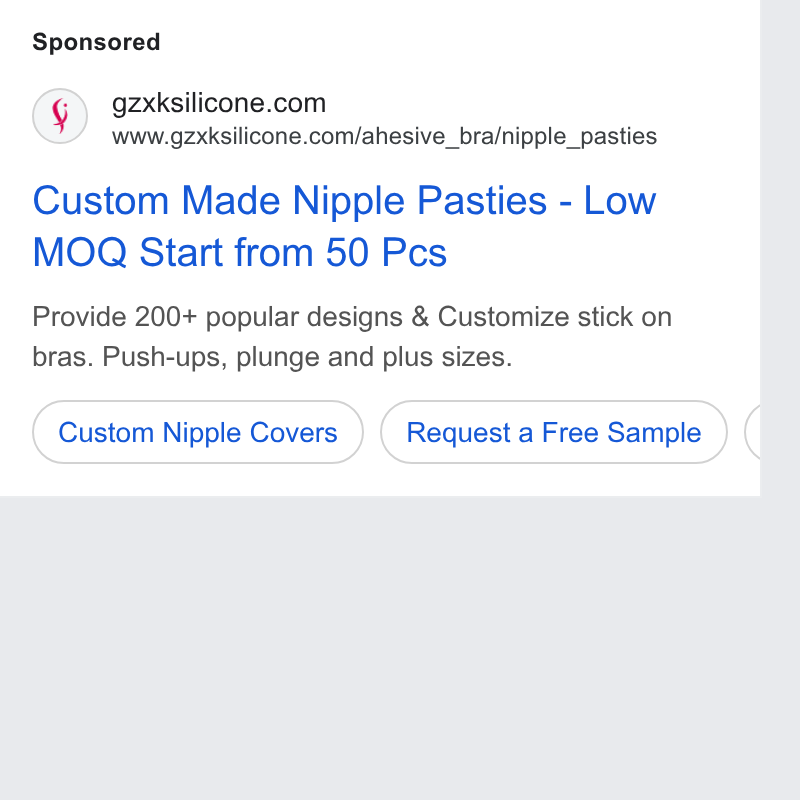Select the Custom Nipple Covers chip
800x800 pixels.
click(198, 432)
